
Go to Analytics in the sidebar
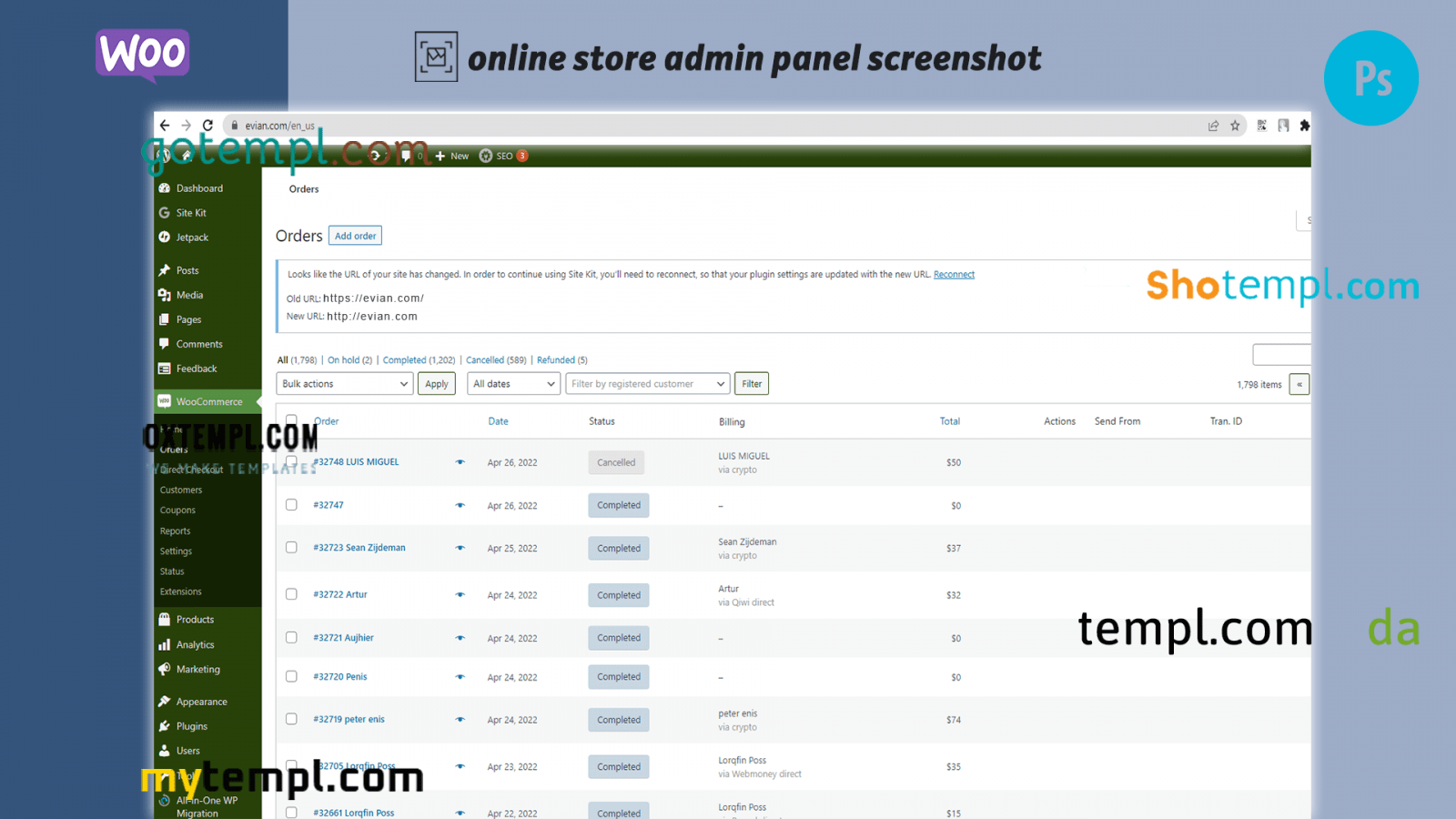coord(195,644)
